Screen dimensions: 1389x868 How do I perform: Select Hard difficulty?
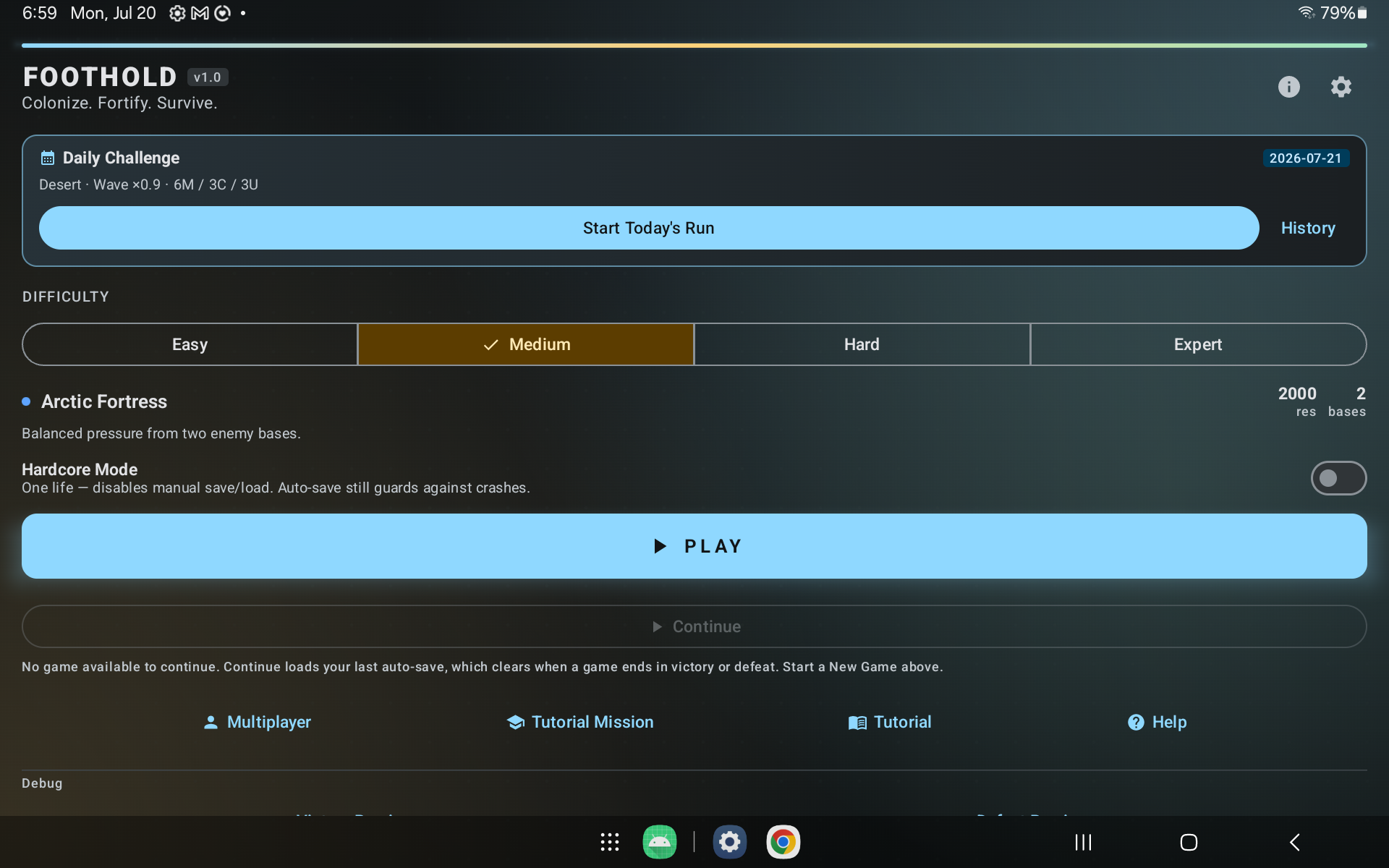point(862,344)
